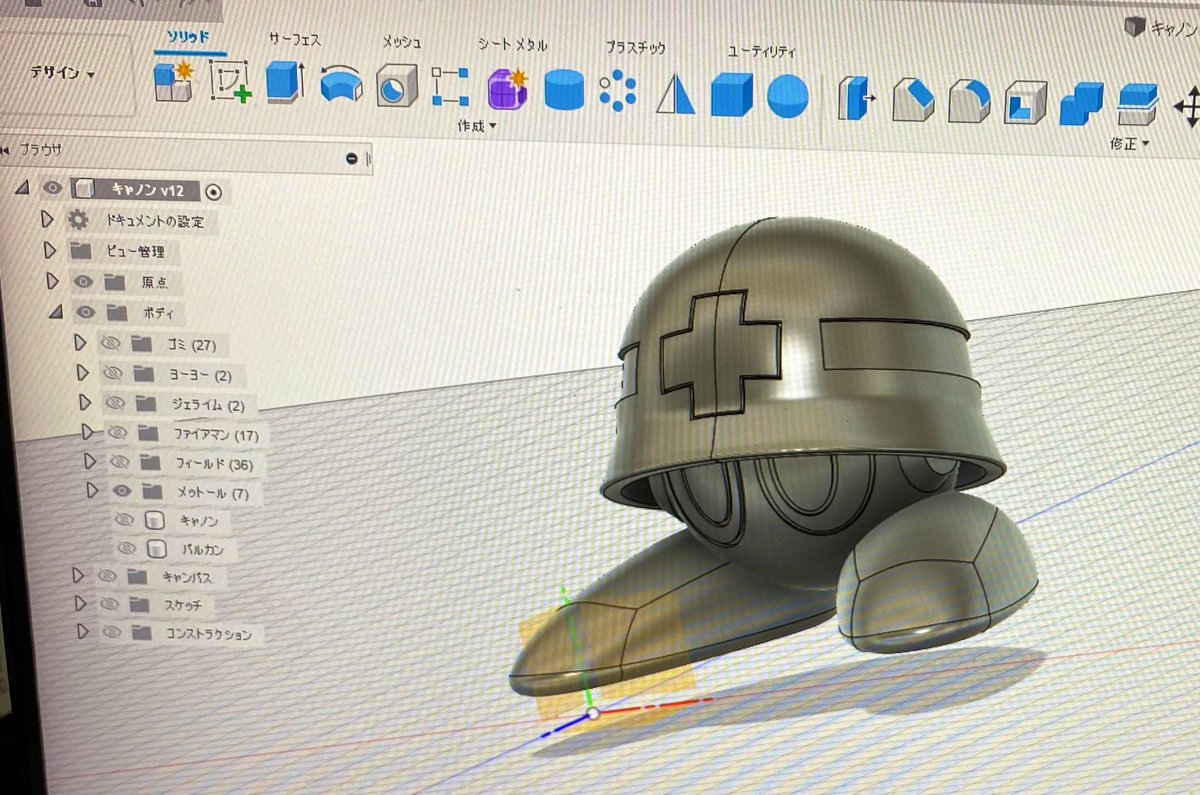1200x795 pixels.
Task: Click the Combine tool icon
Action: (1081, 104)
